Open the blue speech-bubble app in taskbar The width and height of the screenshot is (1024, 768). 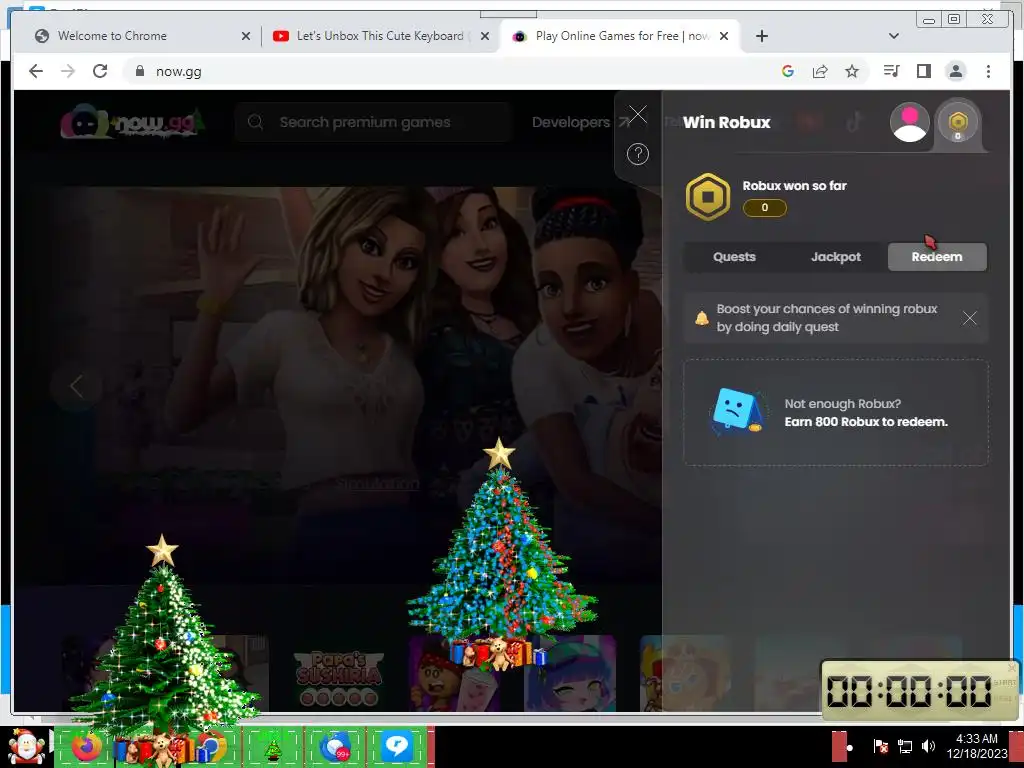pyautogui.click(x=396, y=747)
